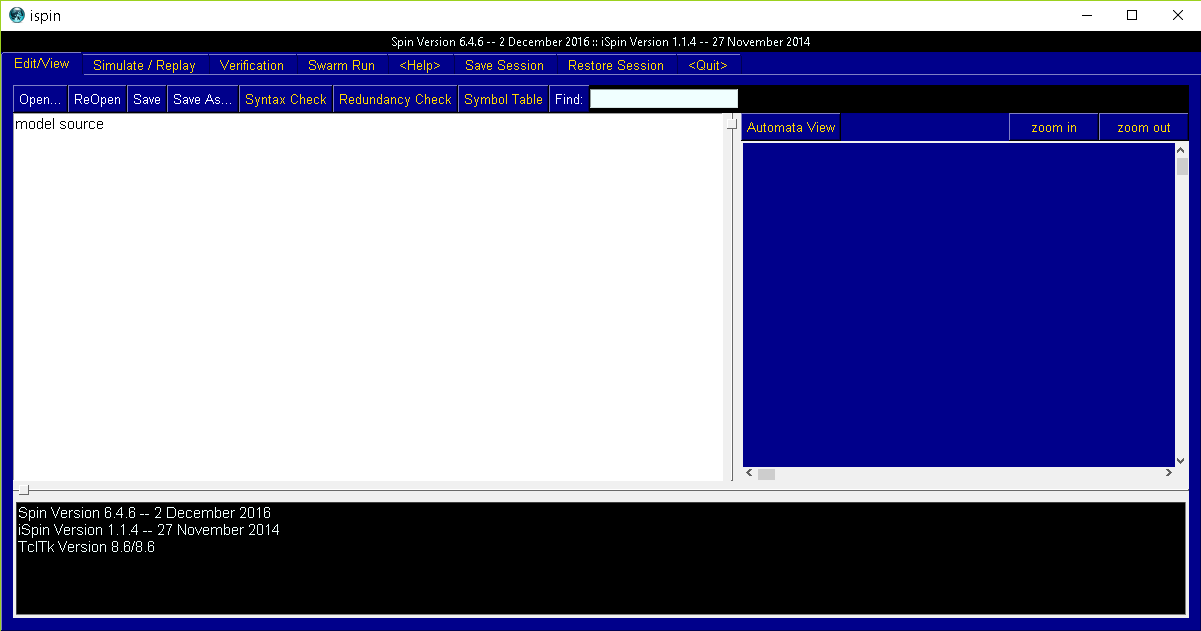Click the automata canvas horizontal scrollbar thumb
The height and width of the screenshot is (631, 1201).
tap(766, 474)
